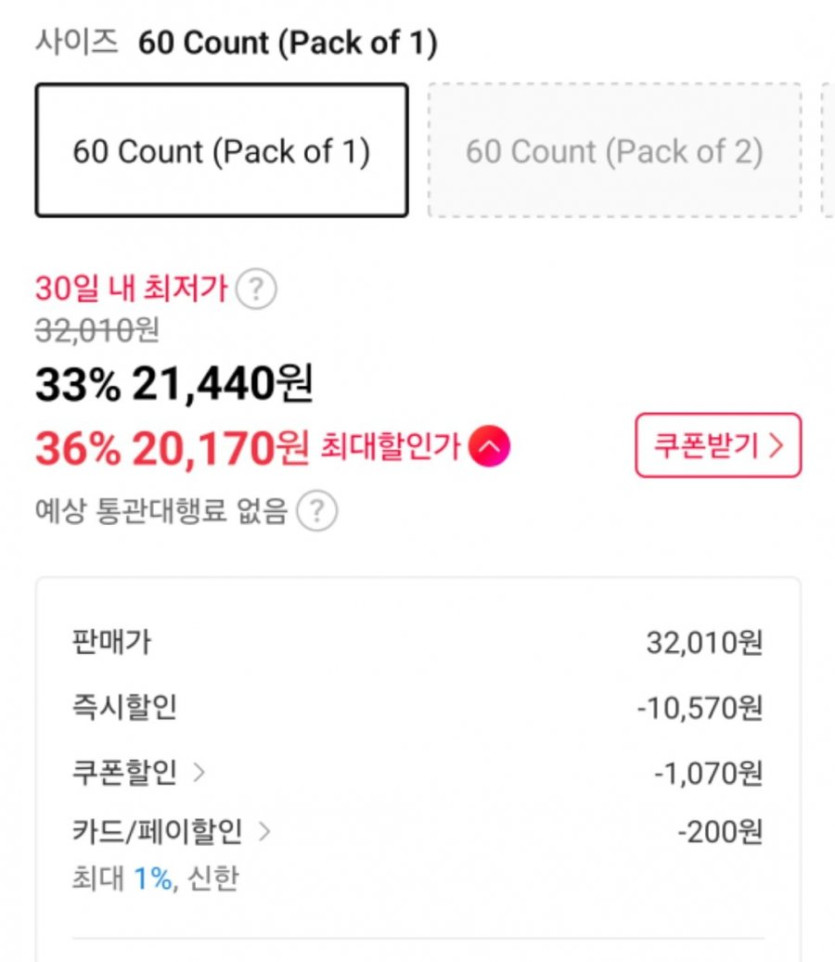
Task: Expand the 카드/페이할인 chevron arrow
Action: (x=264, y=830)
